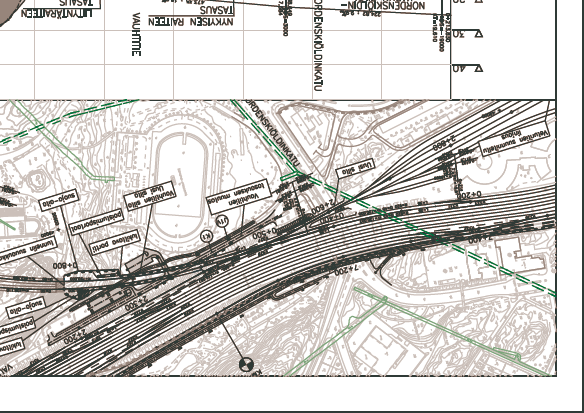Select the circled J14 marker beside K1
Viewport: 584px width, 413px height.
point(222,222)
